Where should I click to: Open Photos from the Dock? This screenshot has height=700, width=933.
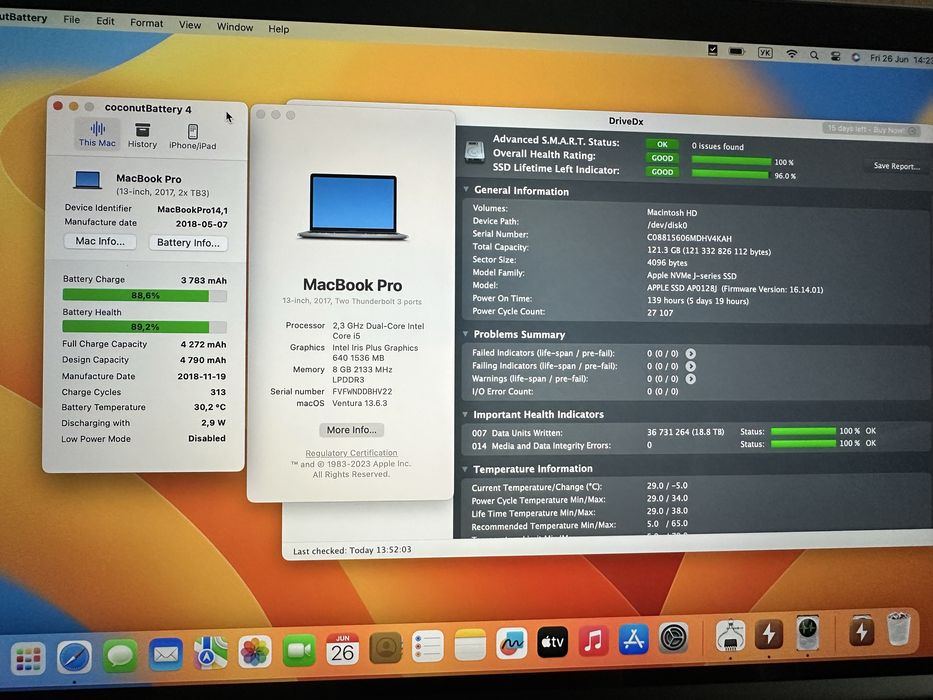pyautogui.click(x=255, y=652)
